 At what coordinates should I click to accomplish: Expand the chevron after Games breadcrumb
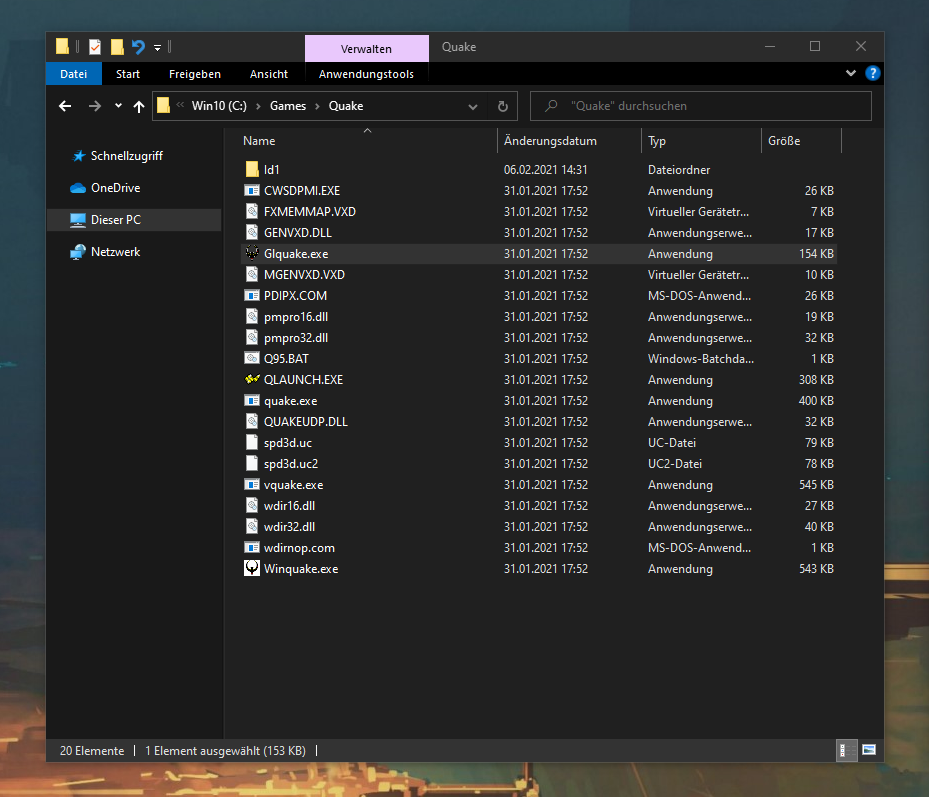click(x=318, y=106)
